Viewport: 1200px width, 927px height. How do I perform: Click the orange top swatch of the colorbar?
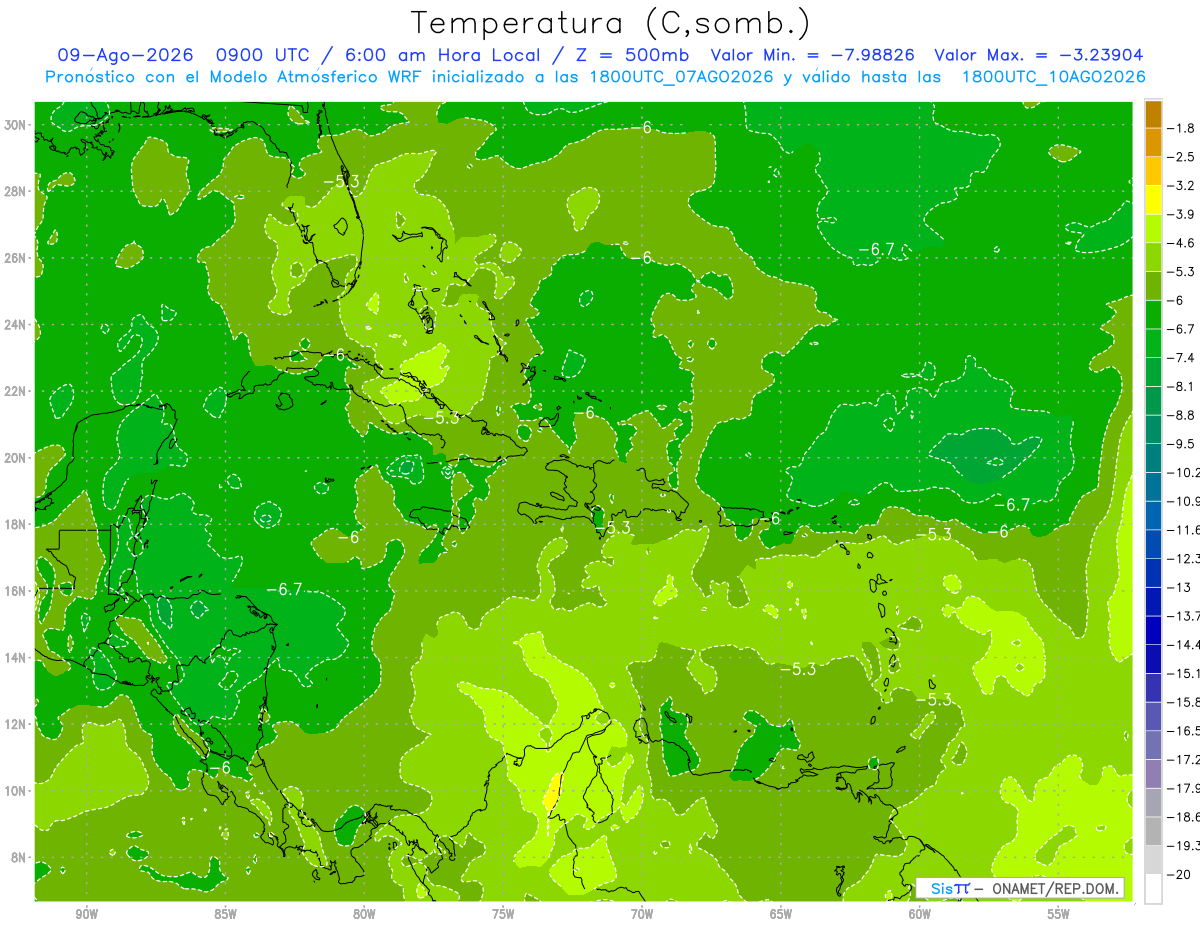1153,114
